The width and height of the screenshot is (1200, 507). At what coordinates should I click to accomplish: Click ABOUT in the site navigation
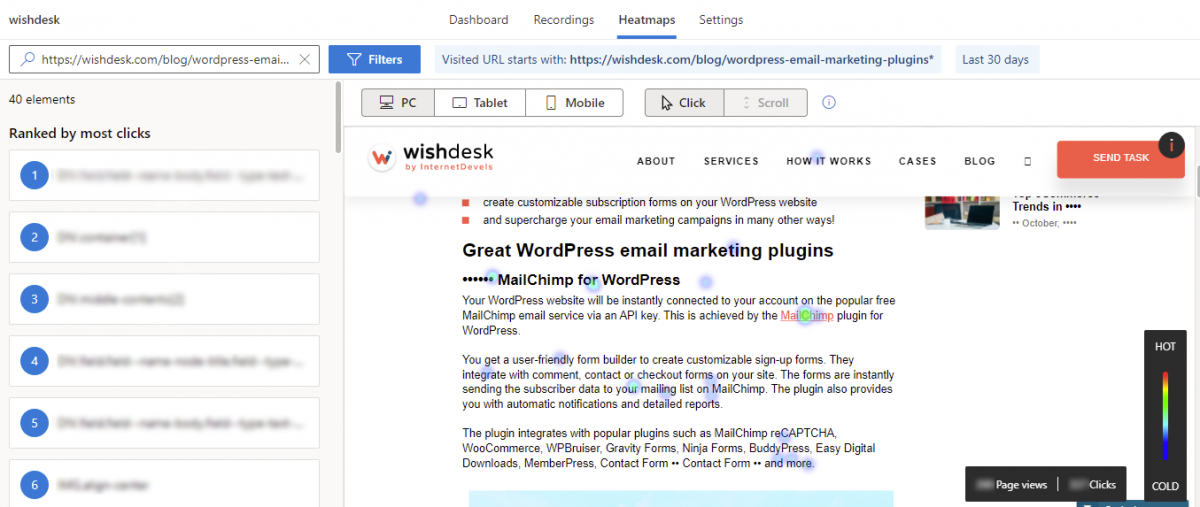point(656,161)
